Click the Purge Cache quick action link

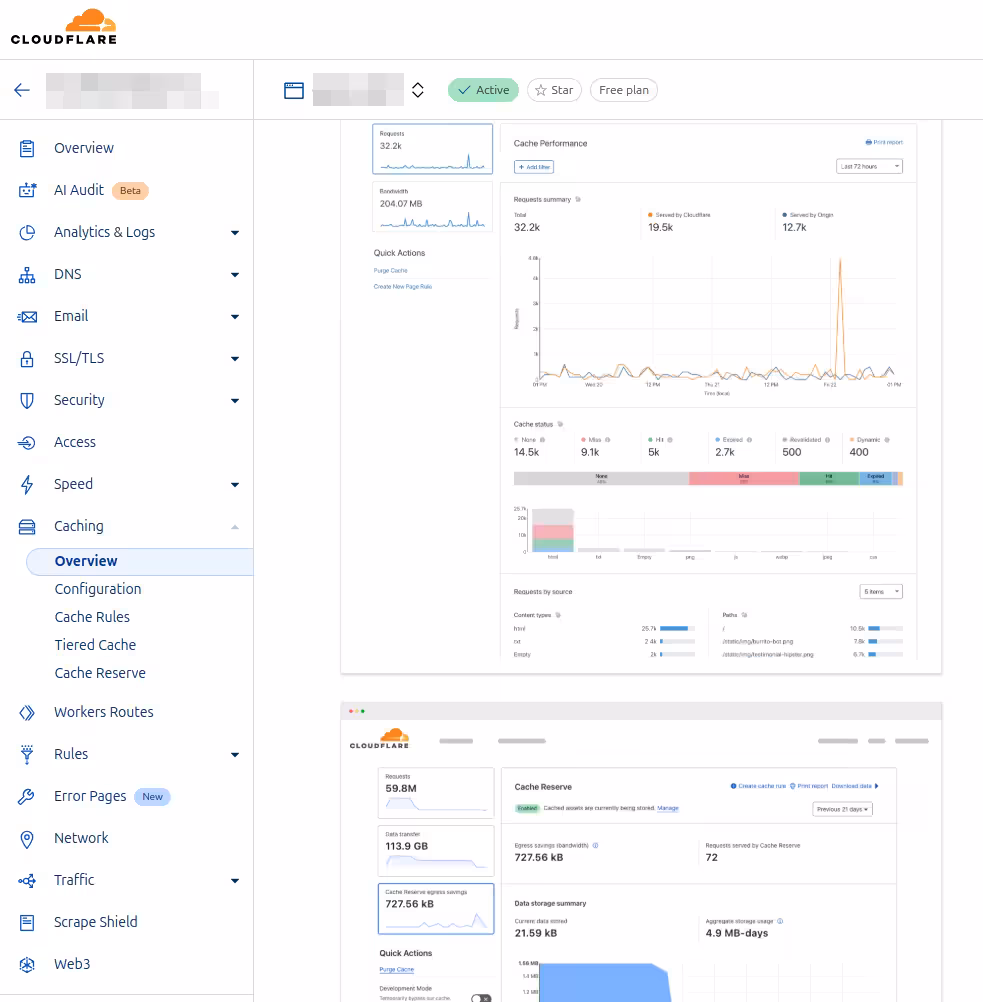coord(390,270)
